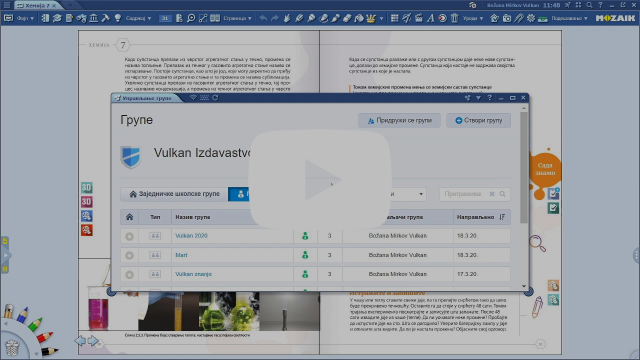The width and height of the screenshot is (640, 360).
Task: Expand the left side panel arrow
Action: point(5,255)
